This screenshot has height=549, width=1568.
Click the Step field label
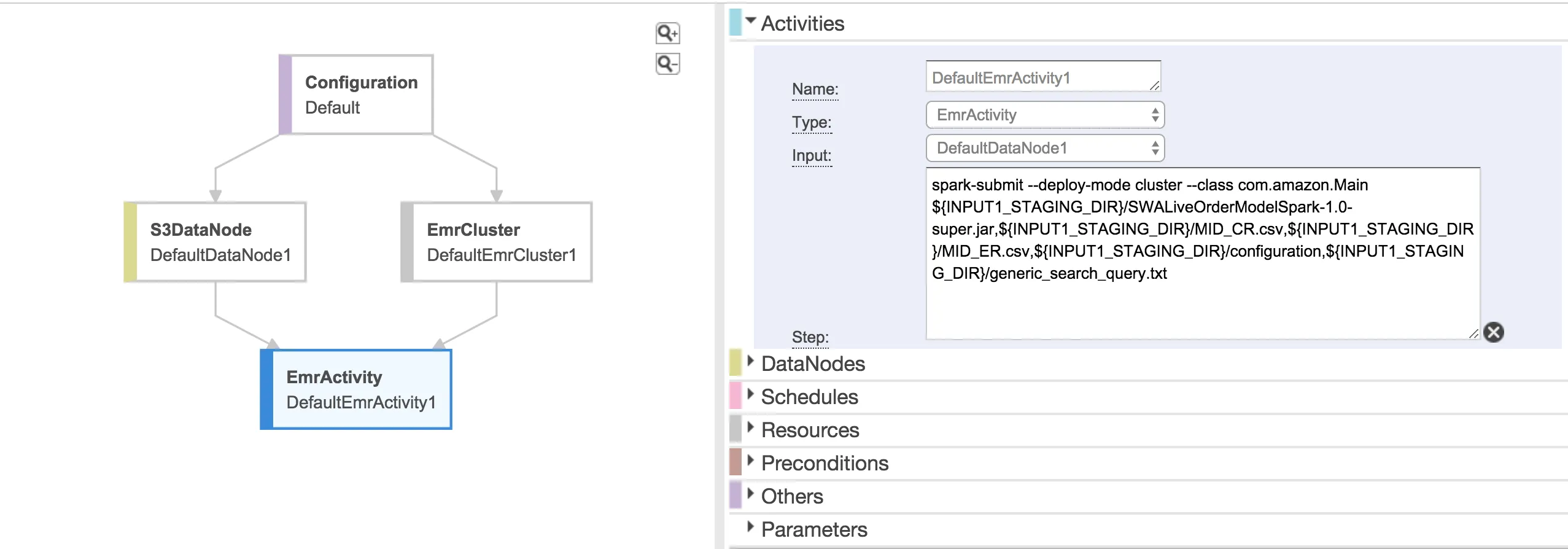pyautogui.click(x=810, y=337)
